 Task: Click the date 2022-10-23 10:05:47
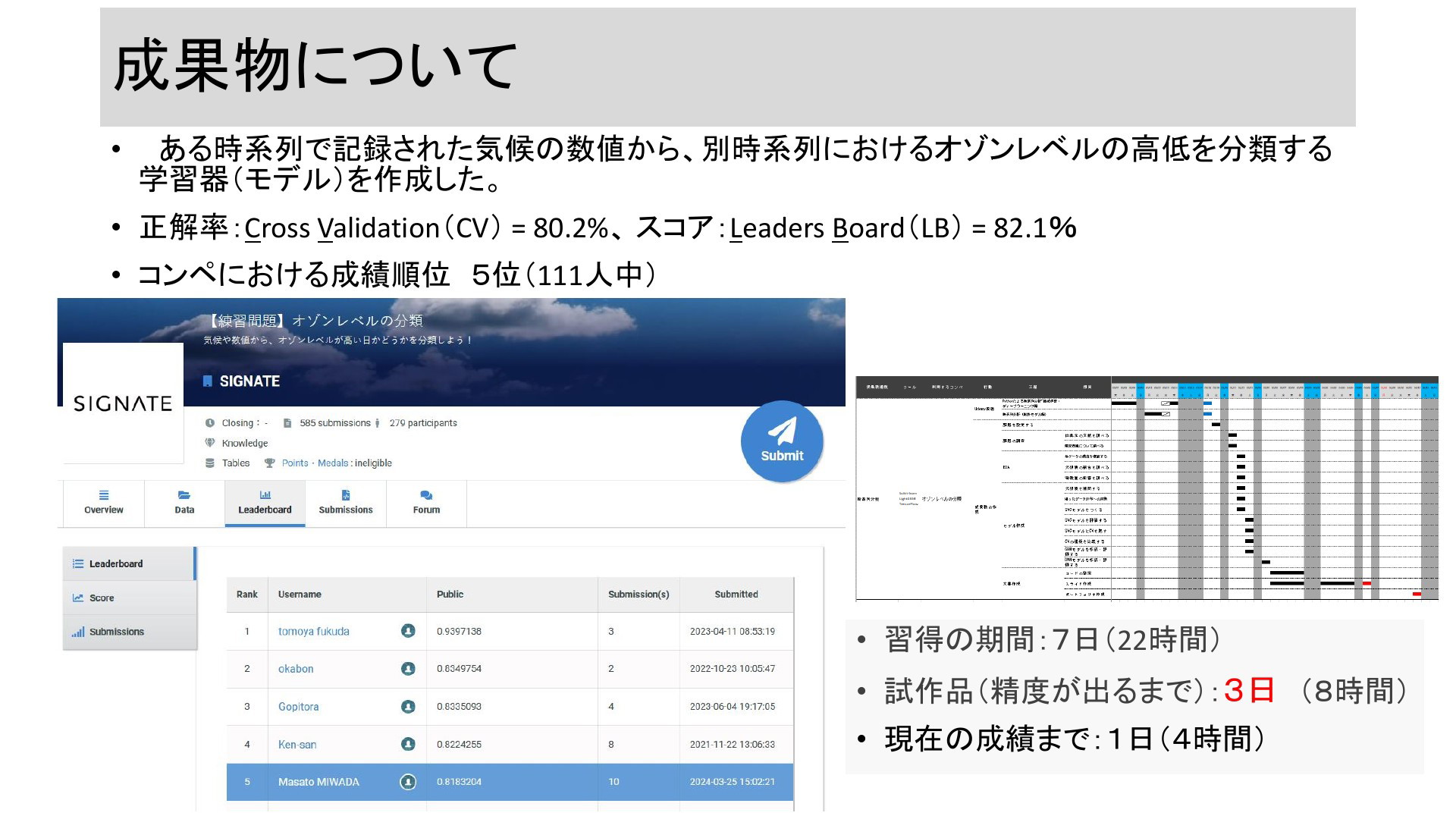pyautogui.click(x=733, y=669)
